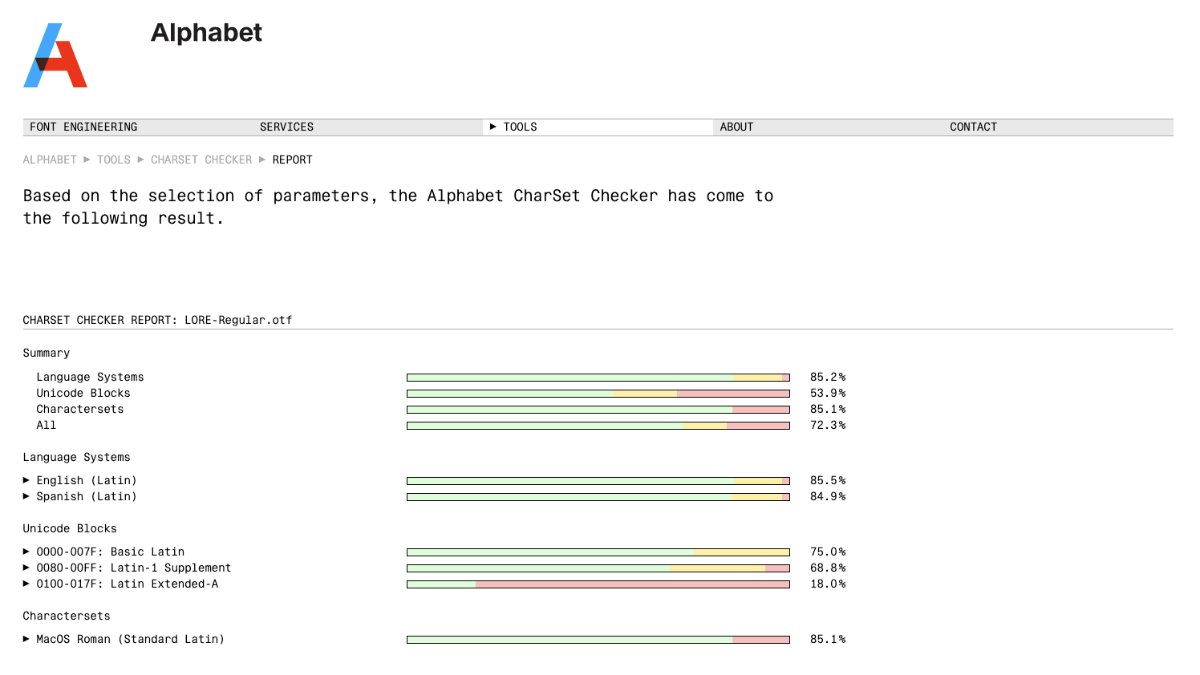Go to the About page
This screenshot has height=675, width=1200.
(x=736, y=127)
